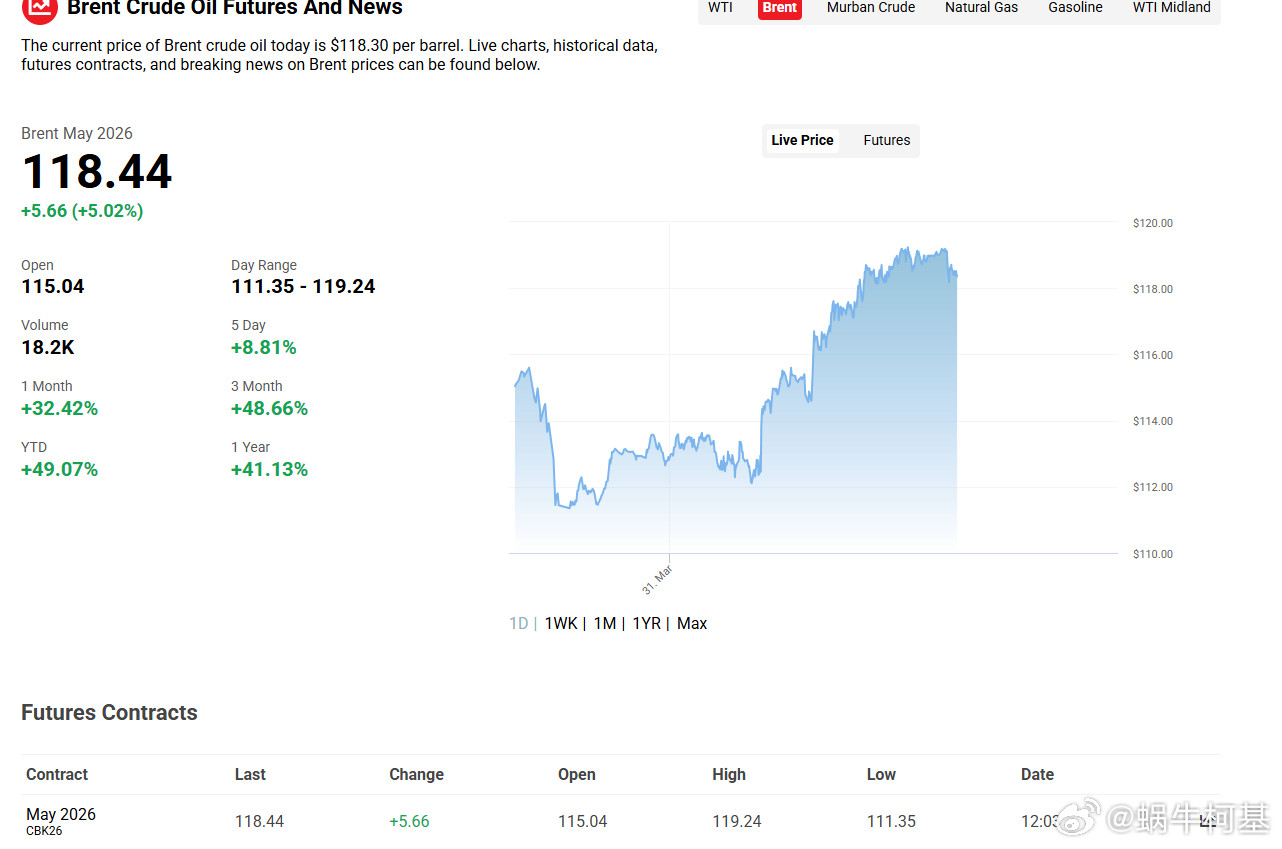Choose the Max chart range
The width and height of the screenshot is (1282, 849).
click(x=692, y=623)
